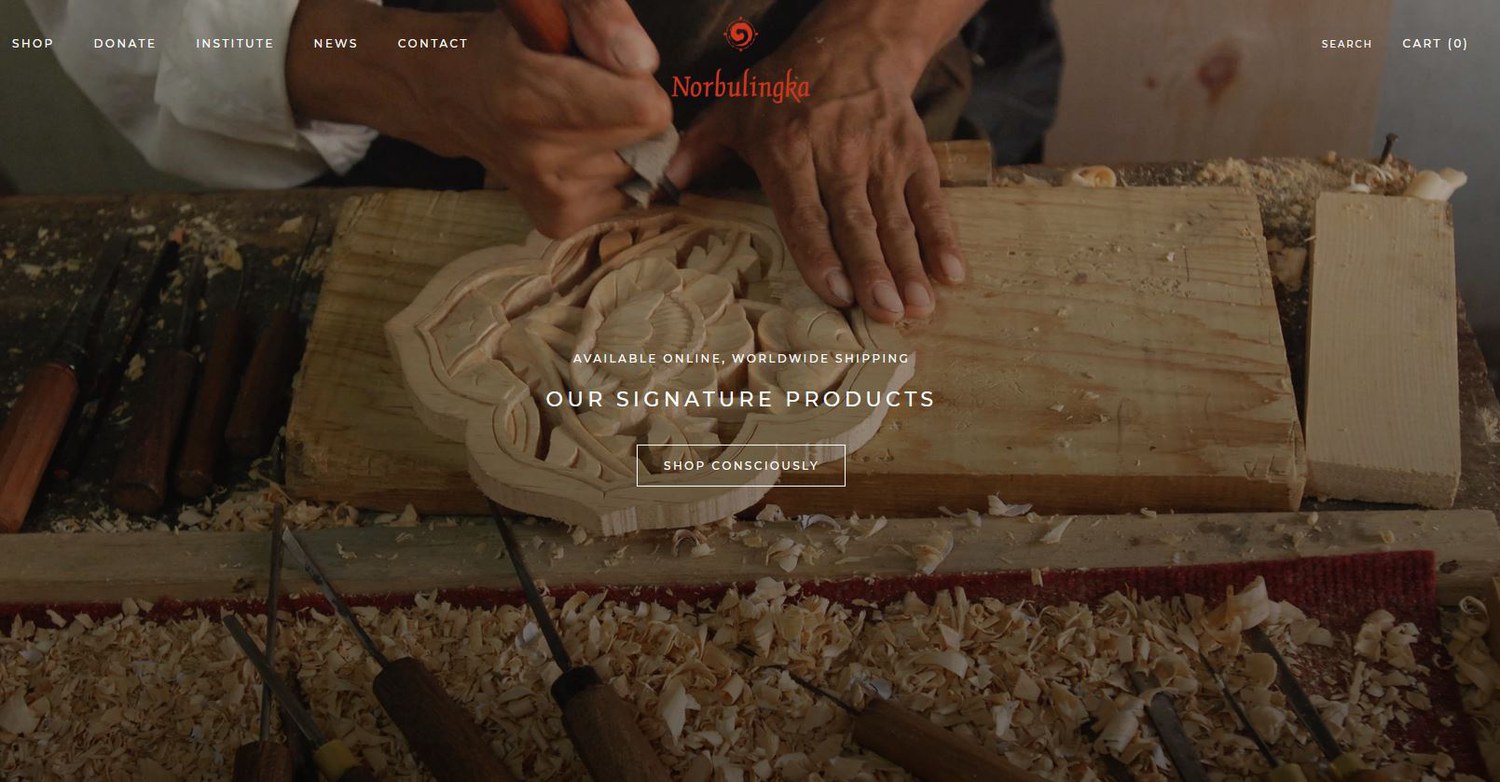Click the SHOP CONSCIOUSLY button
Screen dimensions: 1500x782
[x=741, y=466]
